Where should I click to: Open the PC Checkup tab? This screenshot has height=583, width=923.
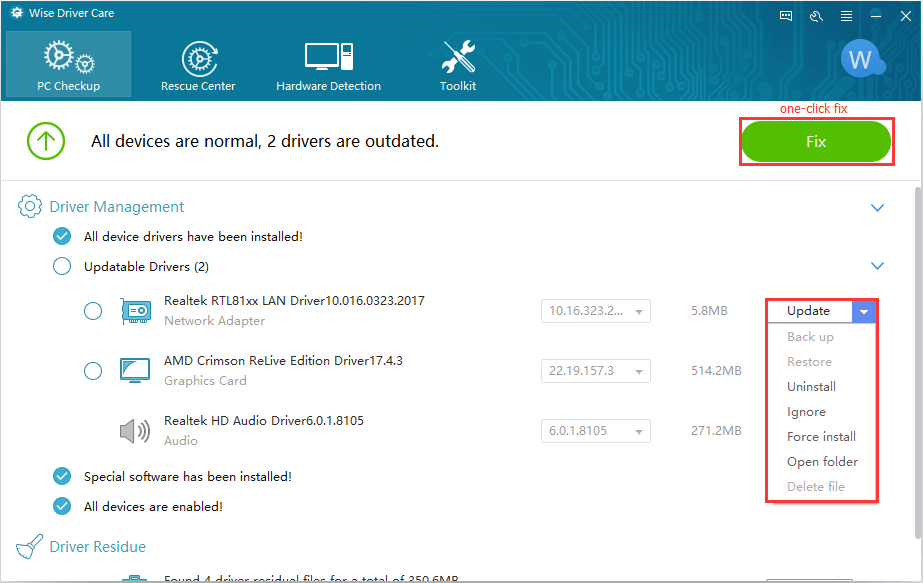[68, 64]
